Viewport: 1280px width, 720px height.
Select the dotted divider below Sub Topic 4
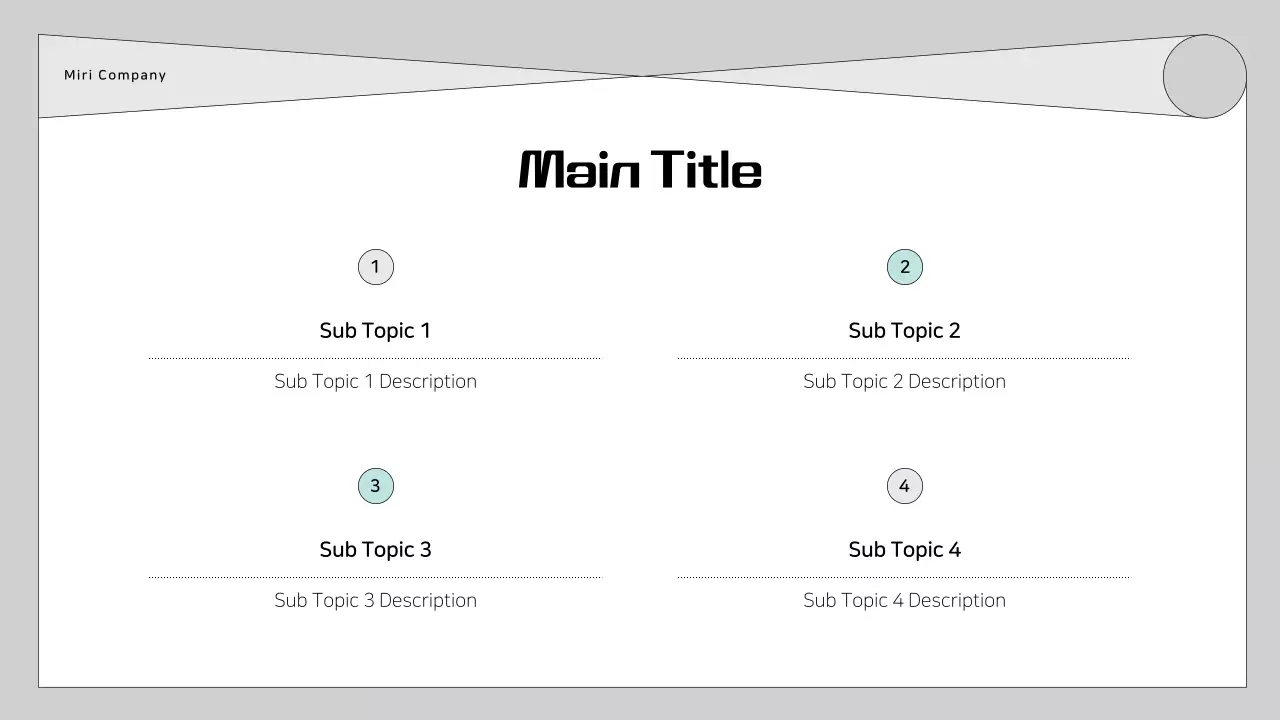click(x=904, y=577)
